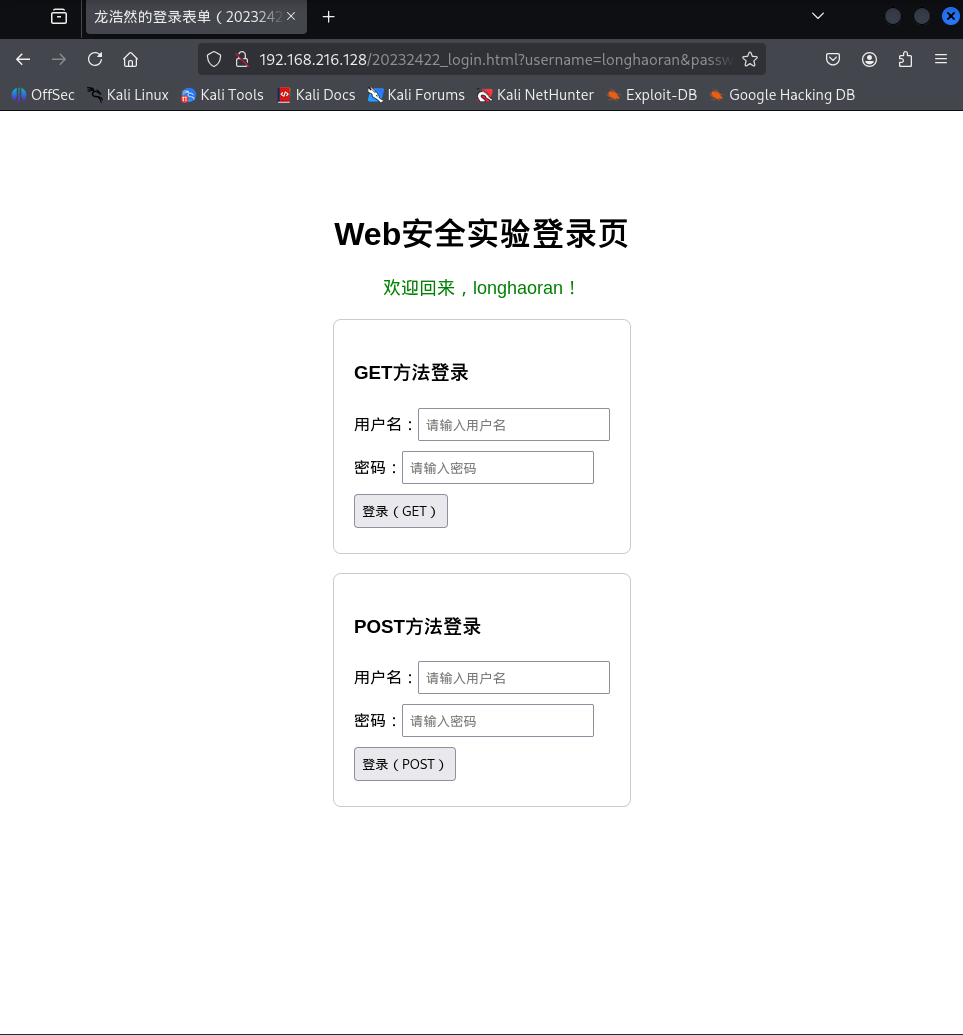Focus GET form username field
Viewport: 963px width, 1035px height.
[x=514, y=424]
